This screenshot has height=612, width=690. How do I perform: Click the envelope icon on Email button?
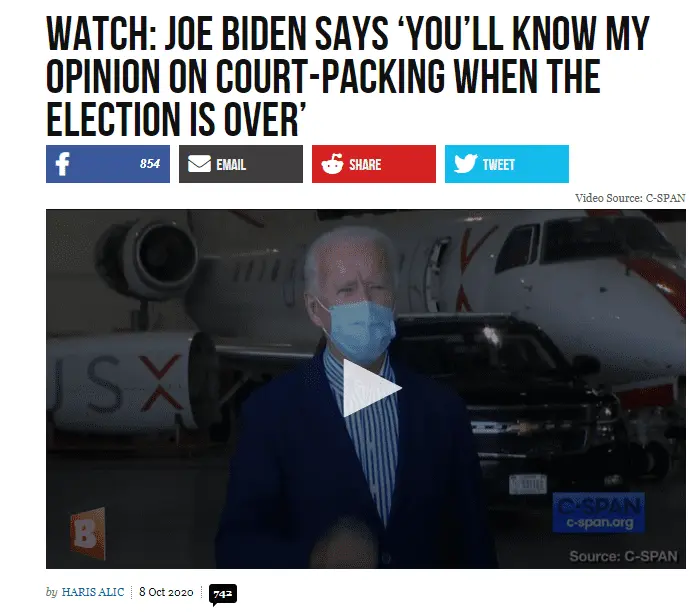(x=199, y=164)
